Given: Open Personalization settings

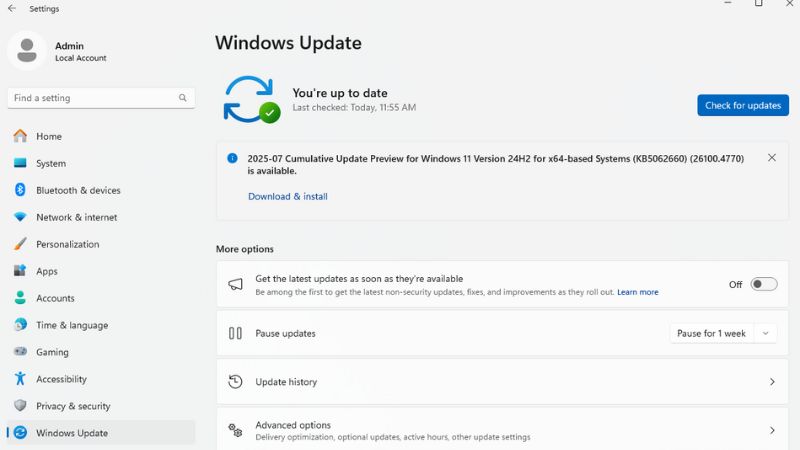Looking at the screenshot, I should click(x=101, y=244).
